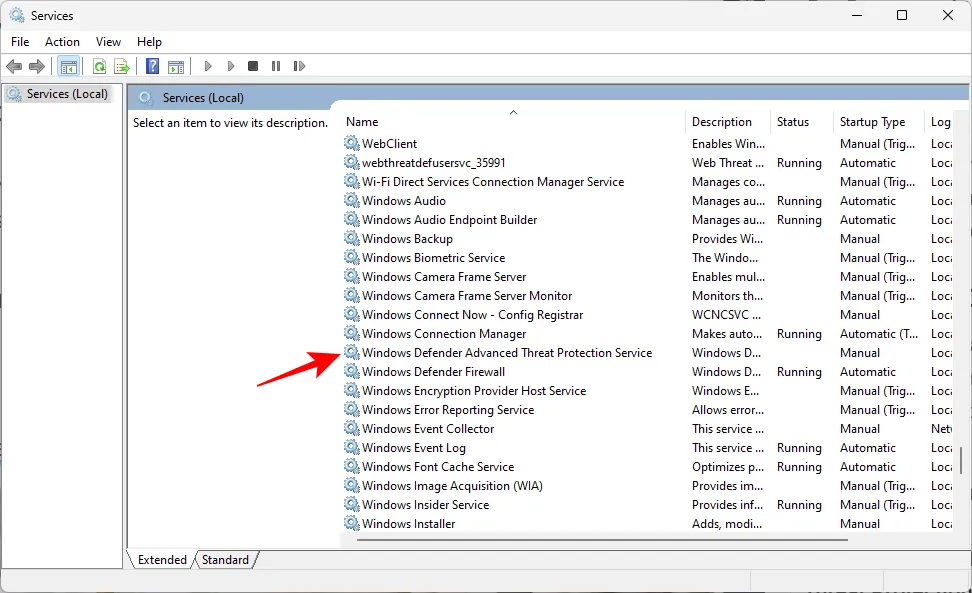
Task: Toggle the Show/Hide Action Pane icon
Action: pos(176,67)
